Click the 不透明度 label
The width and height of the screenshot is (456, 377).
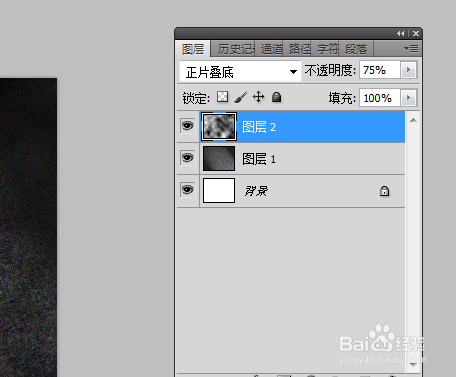(x=330, y=70)
